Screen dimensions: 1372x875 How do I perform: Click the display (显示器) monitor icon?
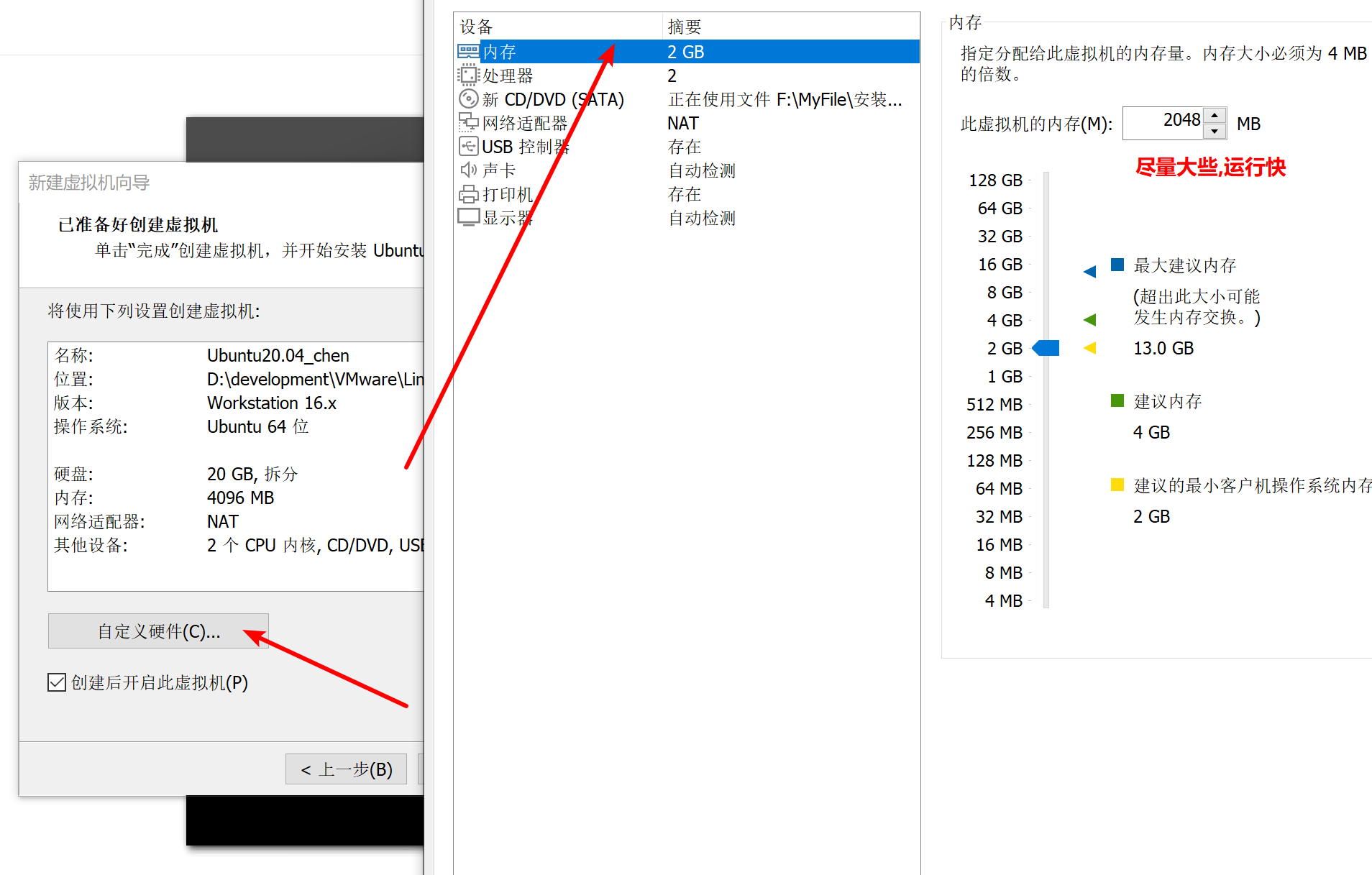469,217
